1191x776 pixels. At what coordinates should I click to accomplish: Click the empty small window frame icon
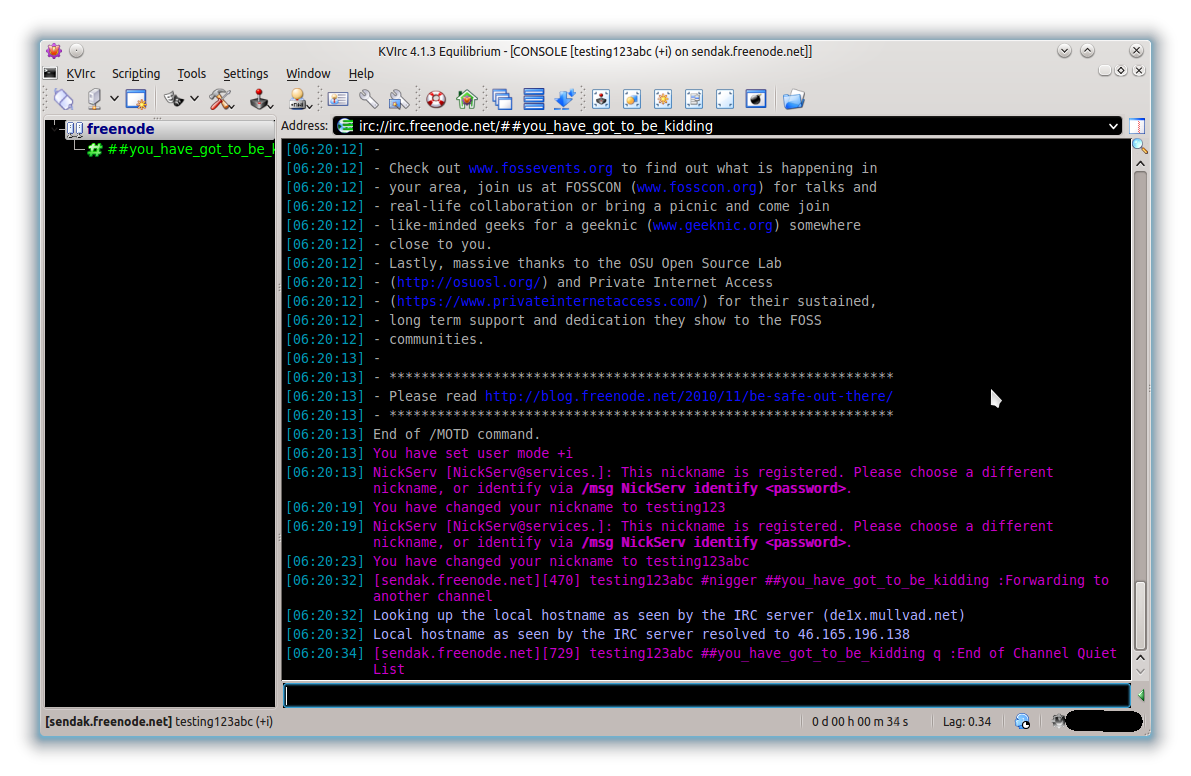(x=725, y=99)
